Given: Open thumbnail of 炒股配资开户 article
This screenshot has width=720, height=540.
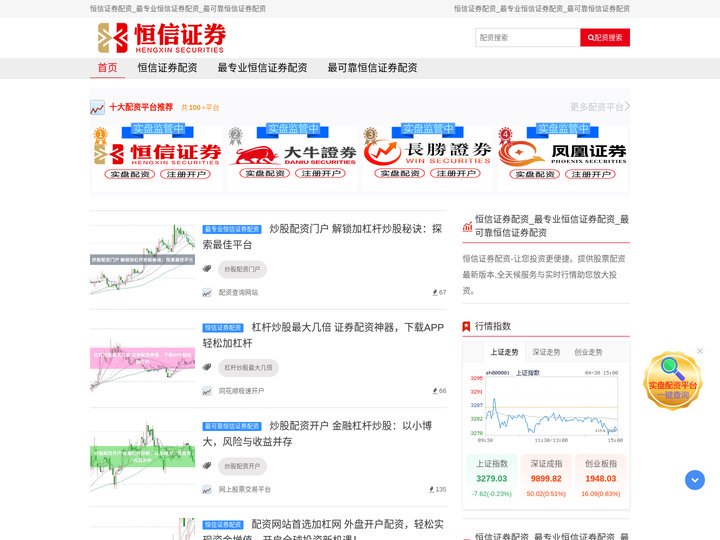Looking at the screenshot, I should (142, 457).
